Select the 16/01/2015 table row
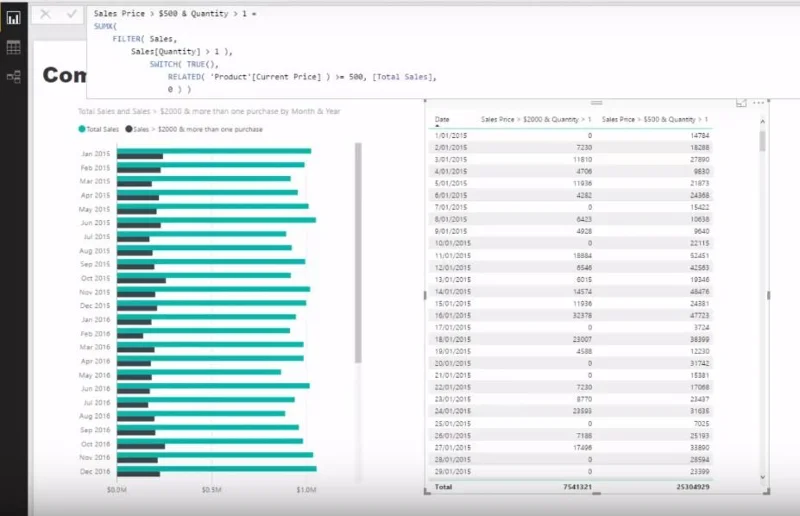 coord(571,315)
